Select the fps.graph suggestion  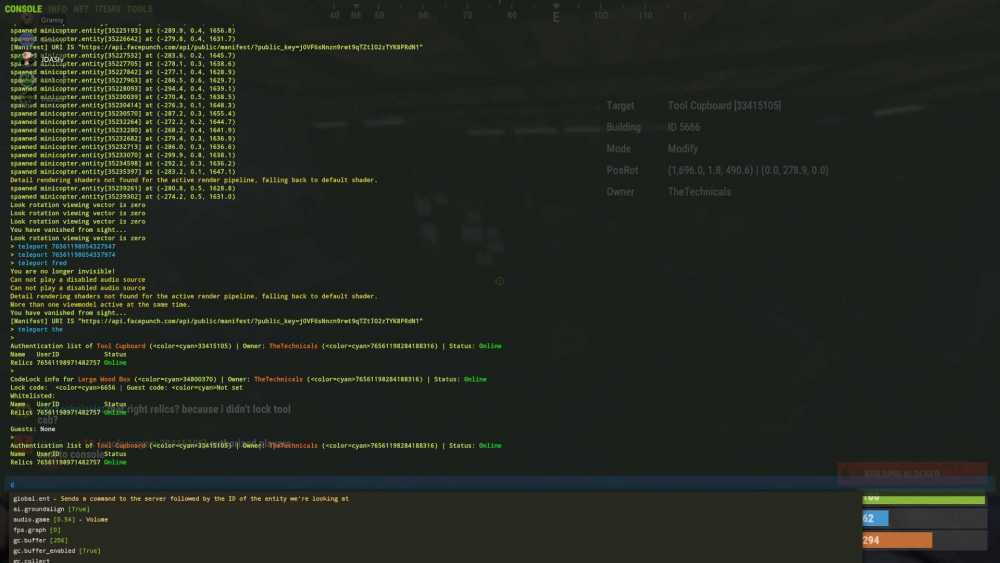(x=37, y=530)
